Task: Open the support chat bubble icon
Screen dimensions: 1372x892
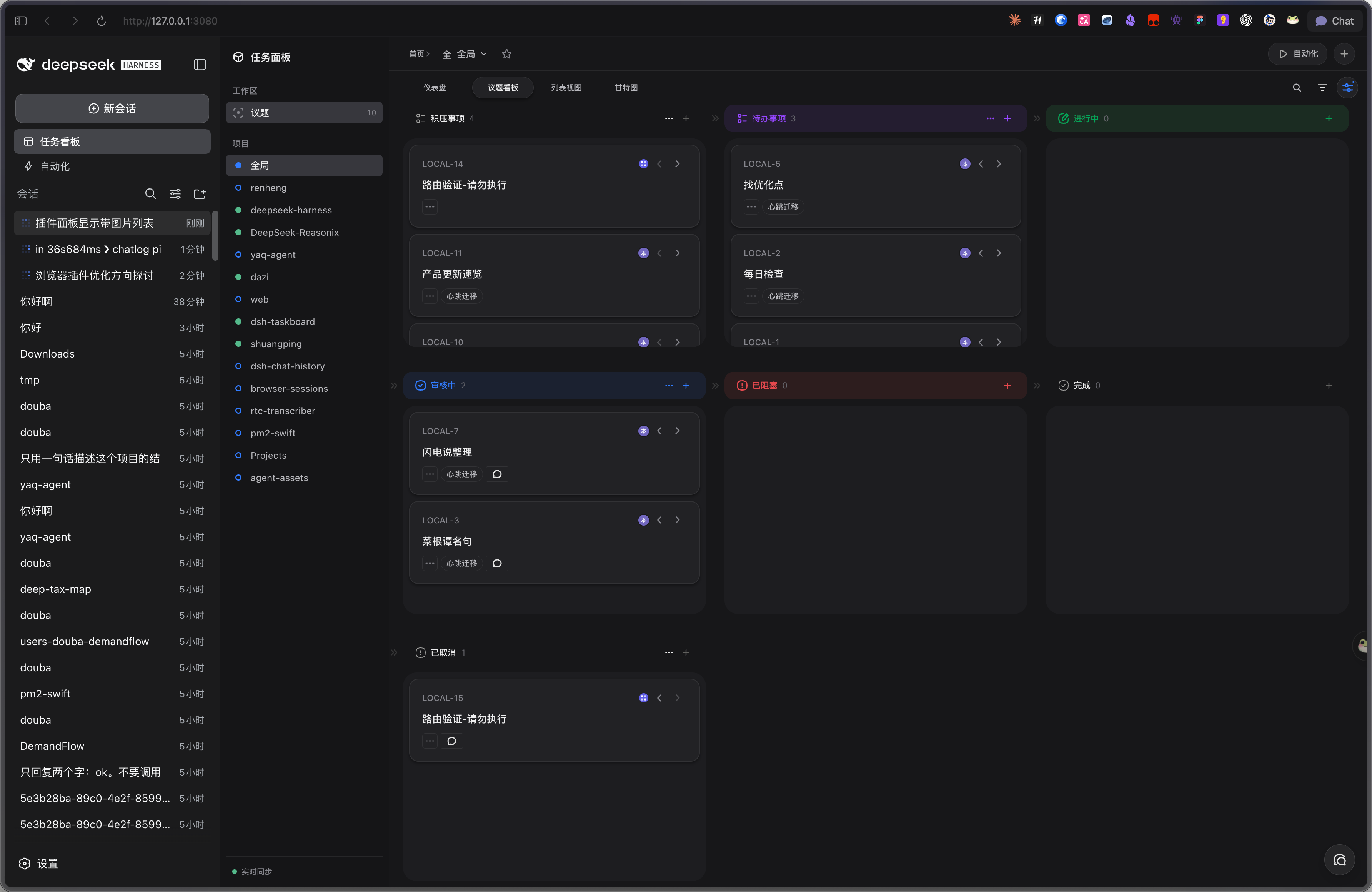Action: tap(1339, 860)
